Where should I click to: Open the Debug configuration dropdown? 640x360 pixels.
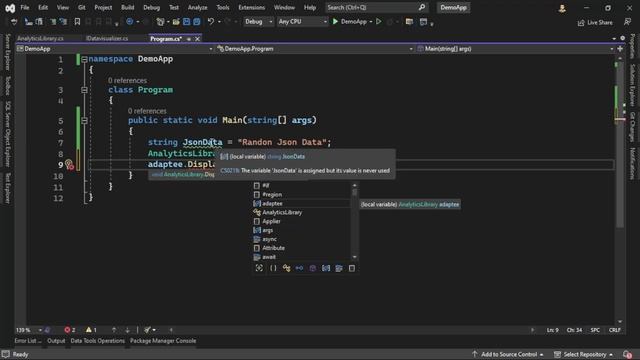[x=258, y=21]
